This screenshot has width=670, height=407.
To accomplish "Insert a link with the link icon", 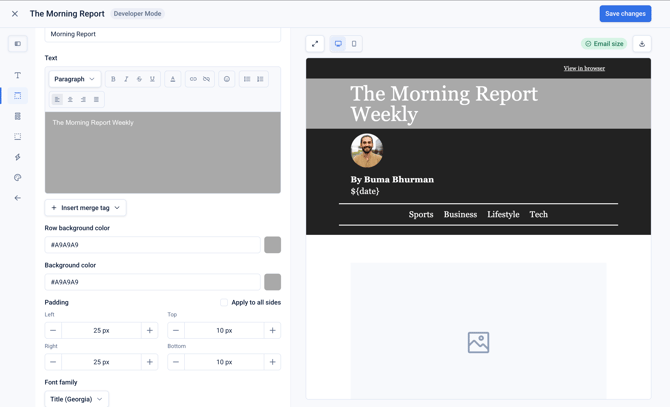I will pos(193,79).
